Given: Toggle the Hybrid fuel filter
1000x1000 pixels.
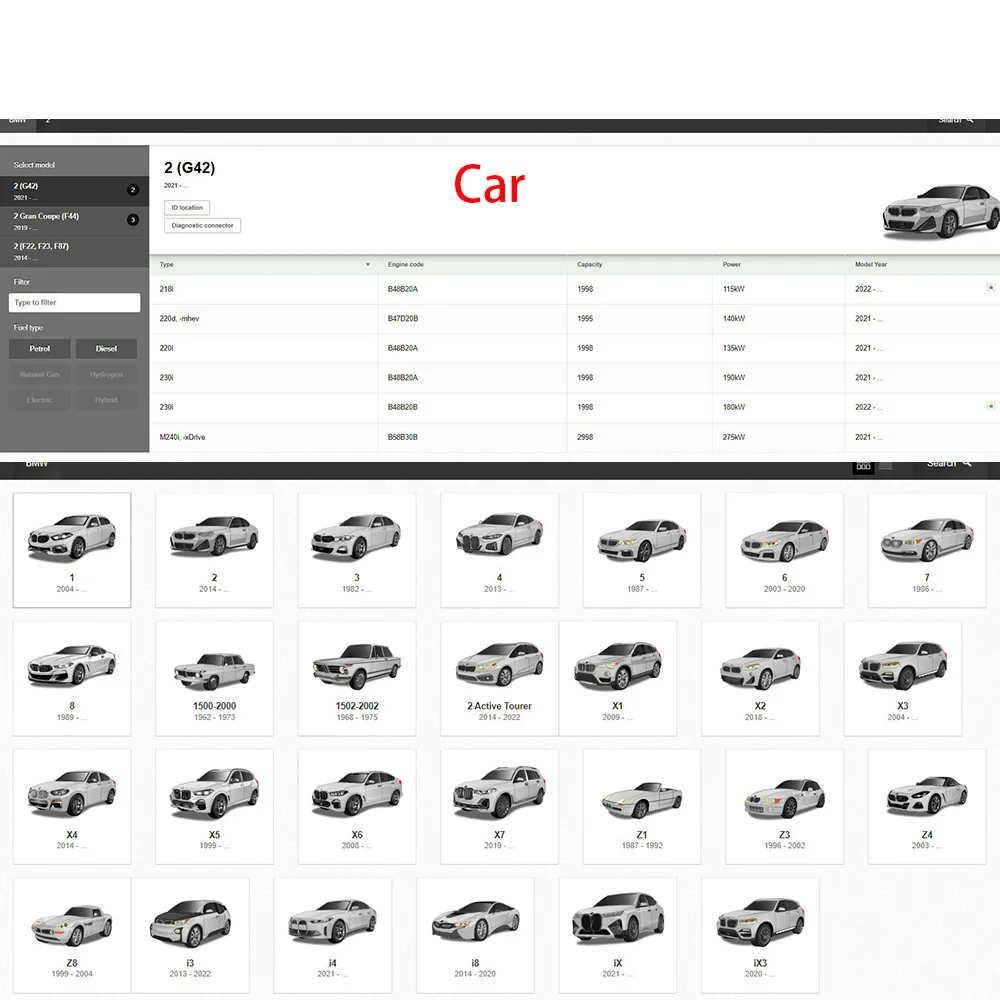Looking at the screenshot, I should pyautogui.click(x=106, y=400).
